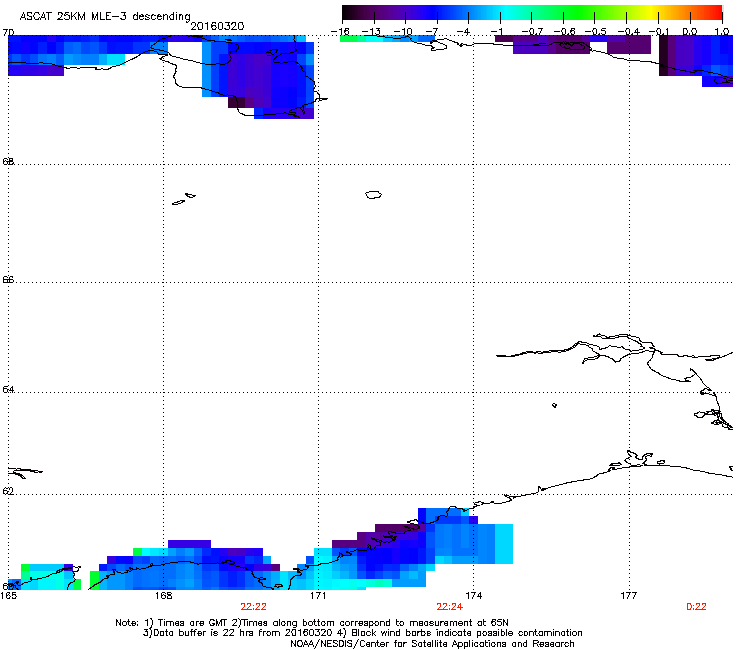Click the 62 latitude axis label
The image size is (740, 650).
coord(8,491)
